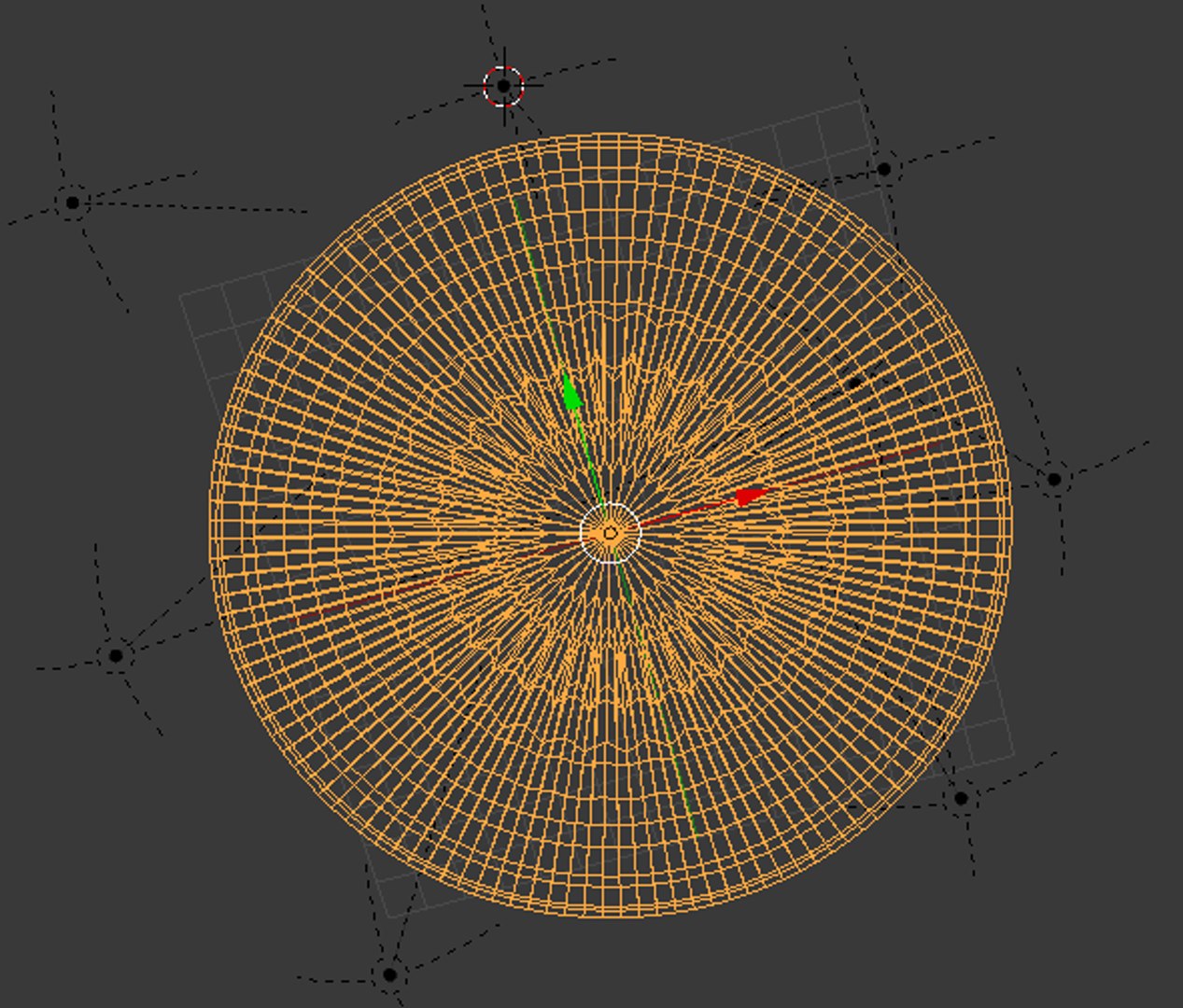The width and height of the screenshot is (1183, 1008).
Task: Select the lamp near the grid's top-right corner
Action: pyautogui.click(x=884, y=170)
